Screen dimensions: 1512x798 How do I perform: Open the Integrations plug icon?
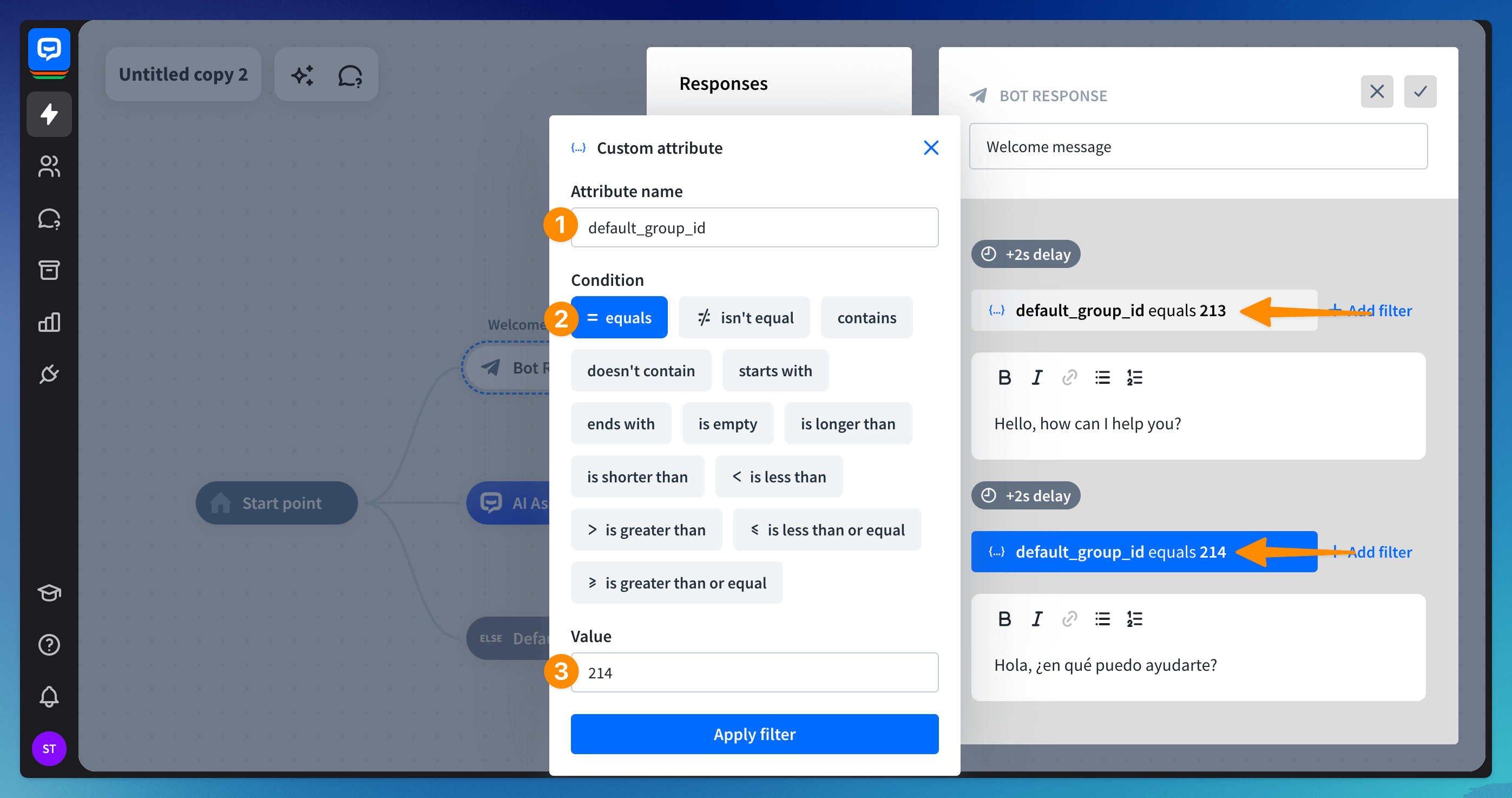tap(49, 374)
